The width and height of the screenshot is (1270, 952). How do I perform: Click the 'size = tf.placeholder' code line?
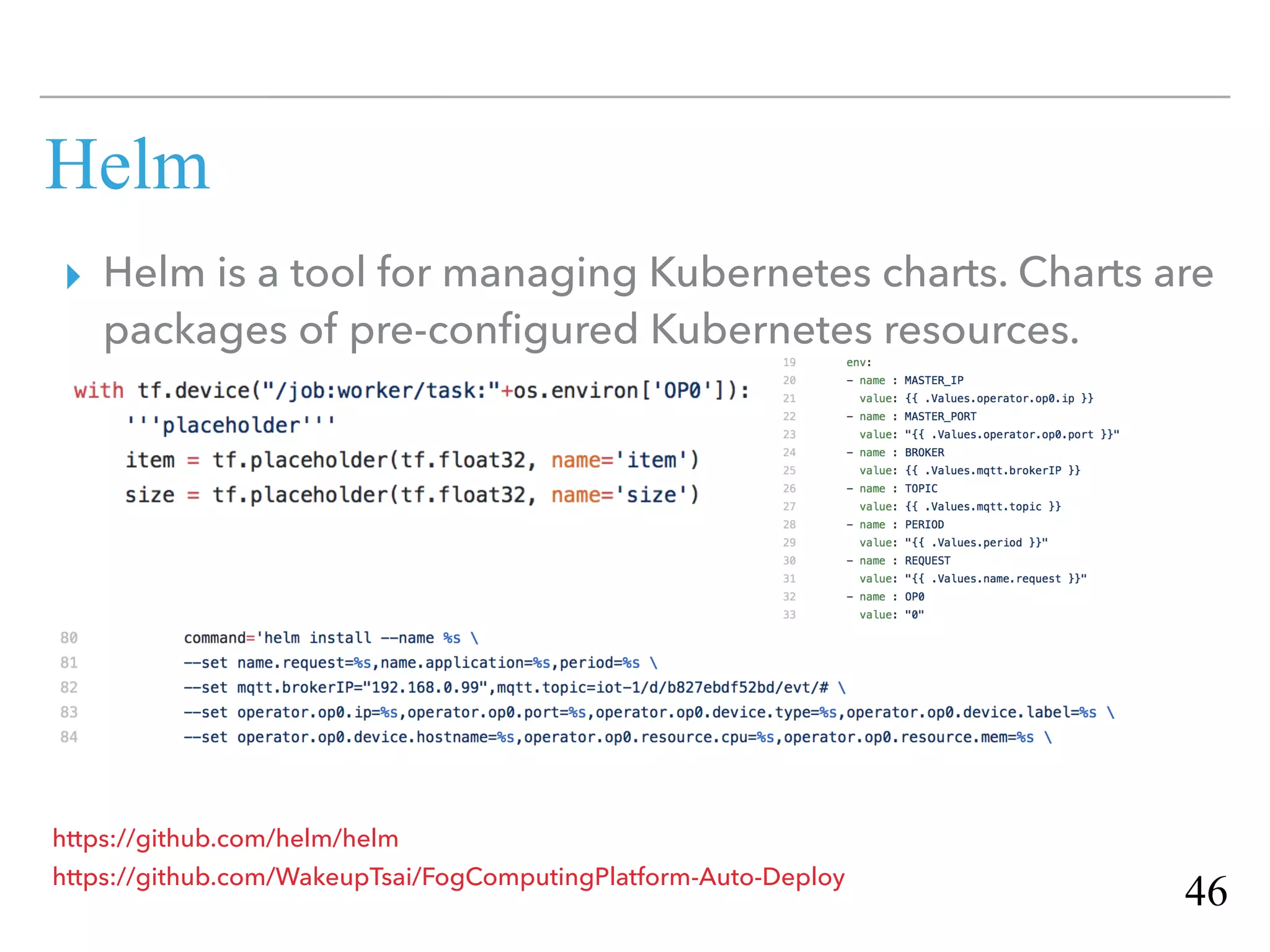pos(412,495)
